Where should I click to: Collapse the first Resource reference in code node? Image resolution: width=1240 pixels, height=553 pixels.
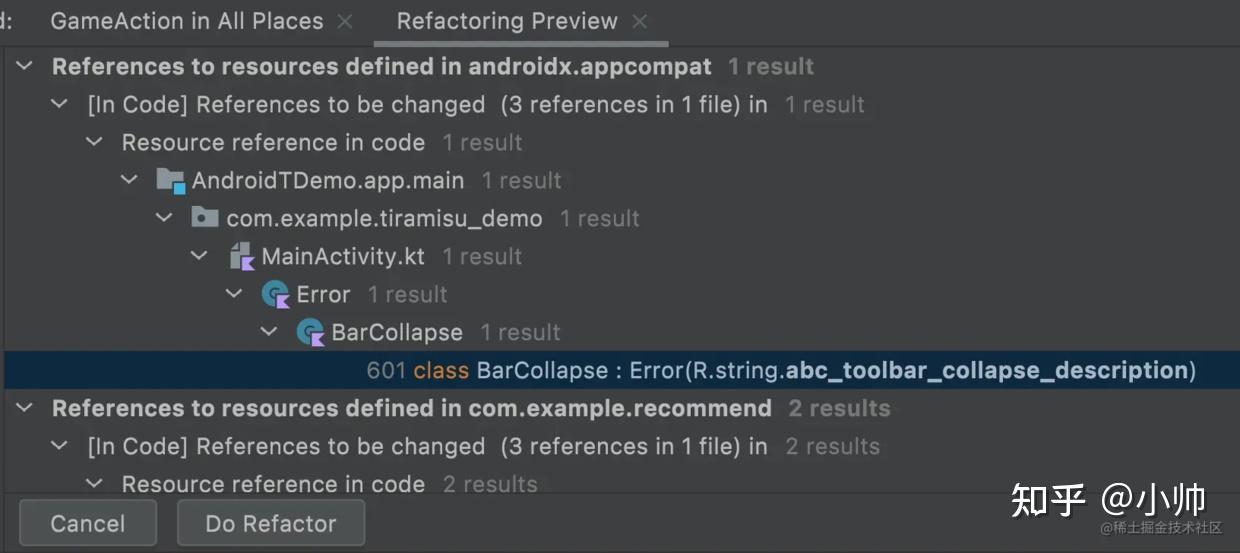pos(95,143)
